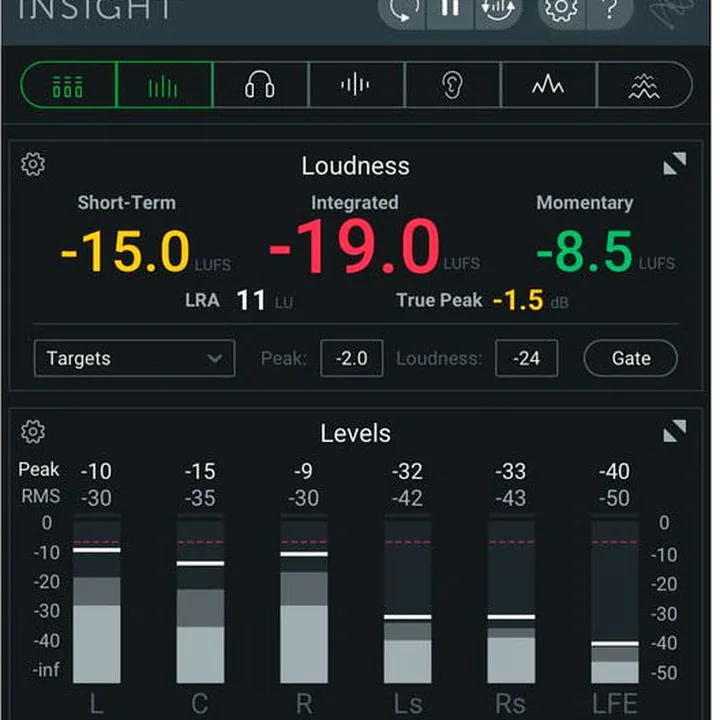This screenshot has width=720, height=720.
Task: Toggle the headphones Sound Field module
Action: pos(260,85)
